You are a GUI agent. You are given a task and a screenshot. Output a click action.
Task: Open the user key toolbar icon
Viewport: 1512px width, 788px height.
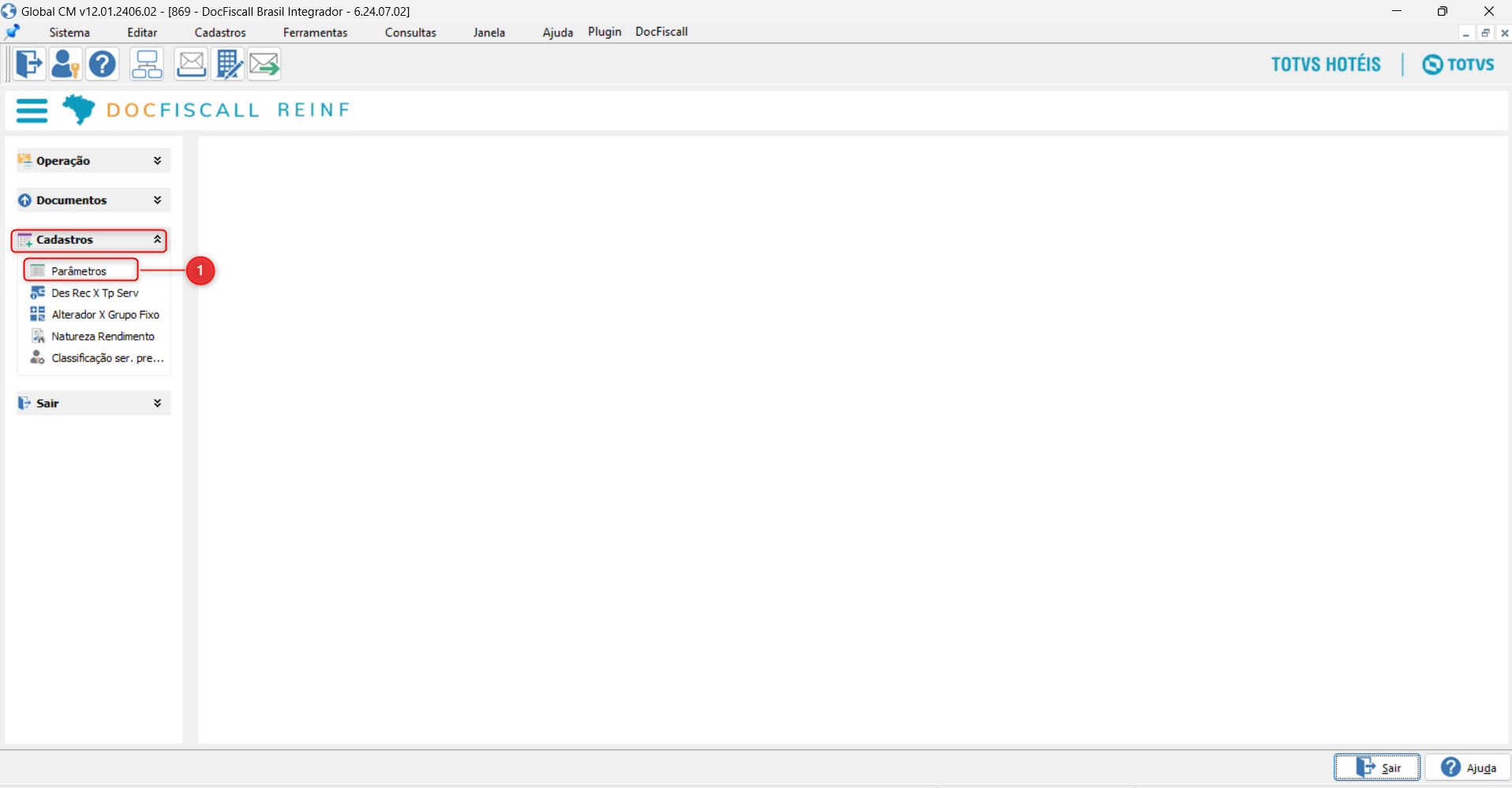tap(65, 64)
